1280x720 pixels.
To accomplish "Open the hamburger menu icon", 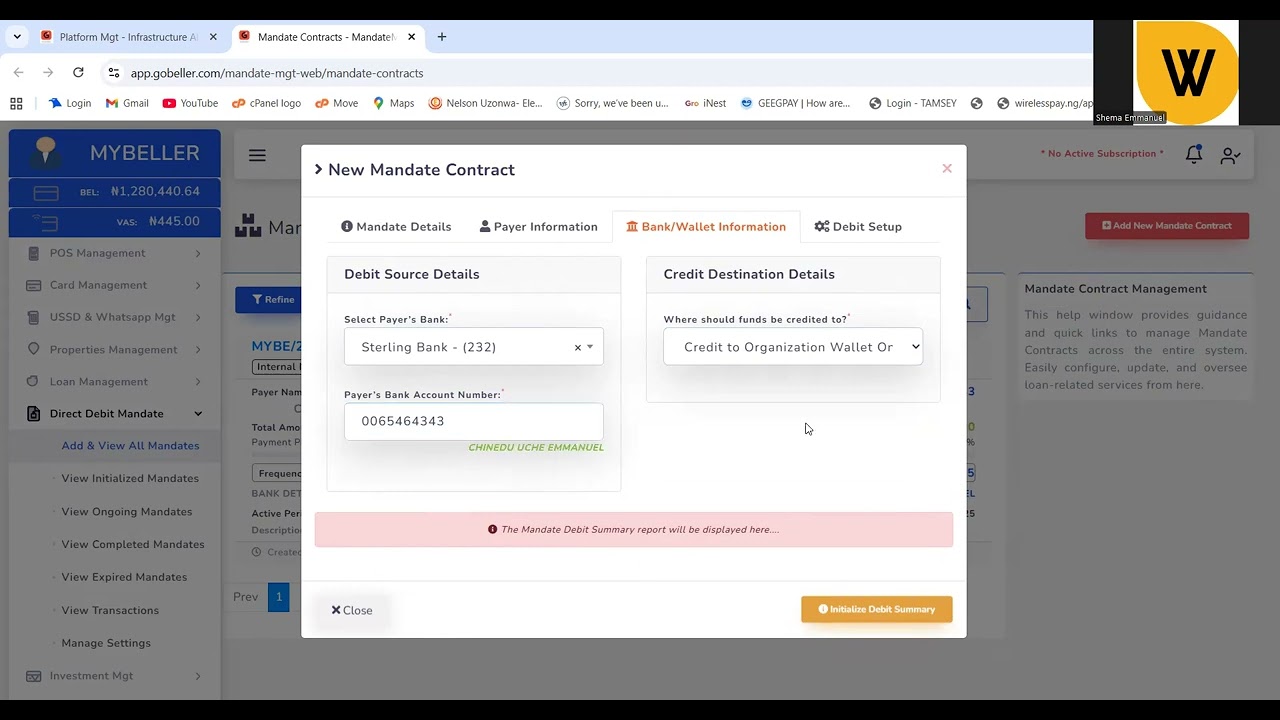I will [x=257, y=155].
